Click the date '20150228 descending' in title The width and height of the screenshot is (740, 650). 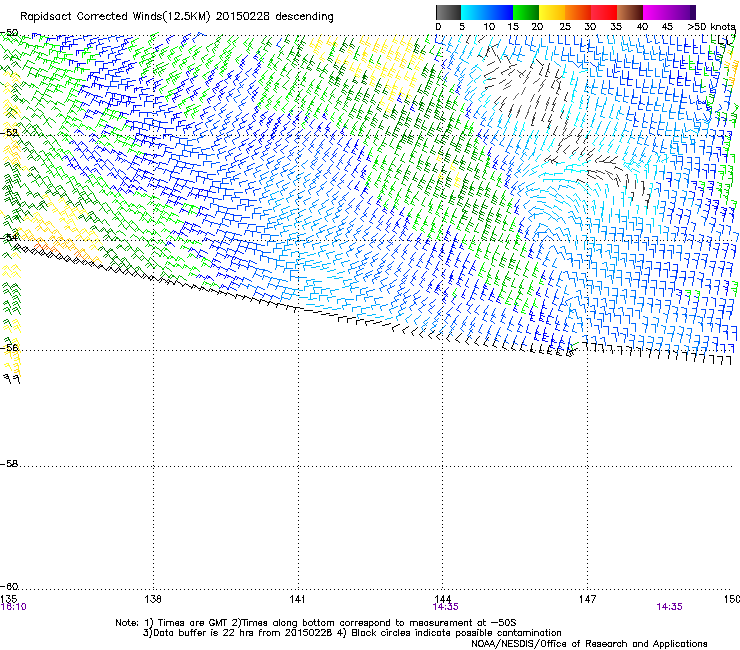pos(275,17)
